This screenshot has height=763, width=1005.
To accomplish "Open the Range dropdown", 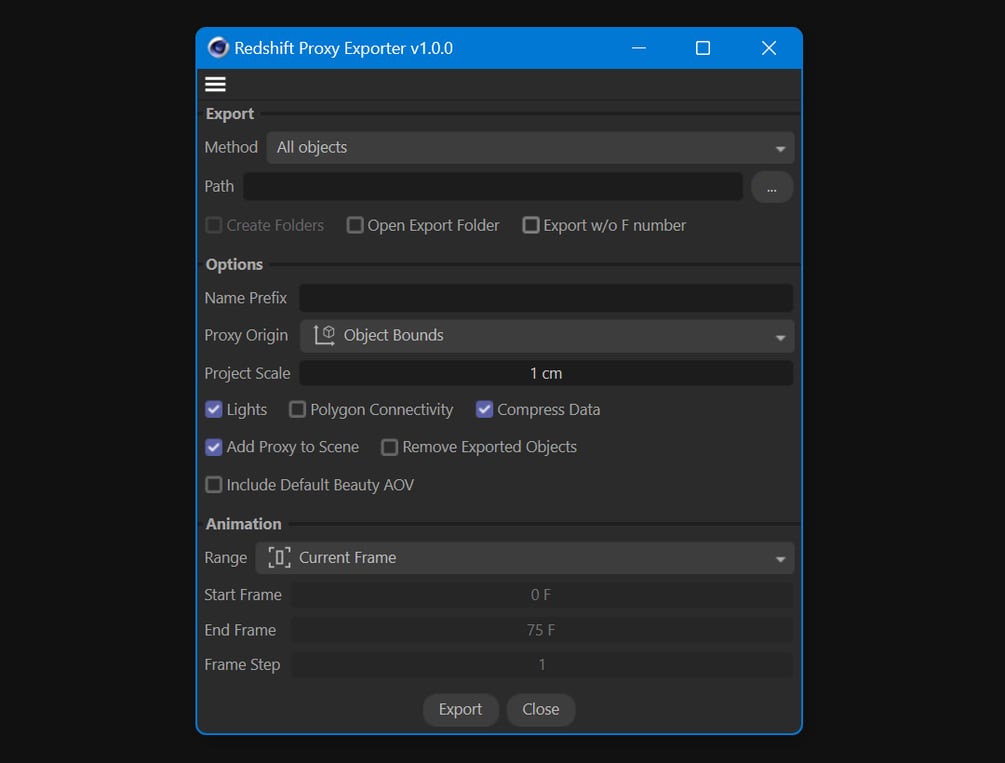I will point(524,558).
